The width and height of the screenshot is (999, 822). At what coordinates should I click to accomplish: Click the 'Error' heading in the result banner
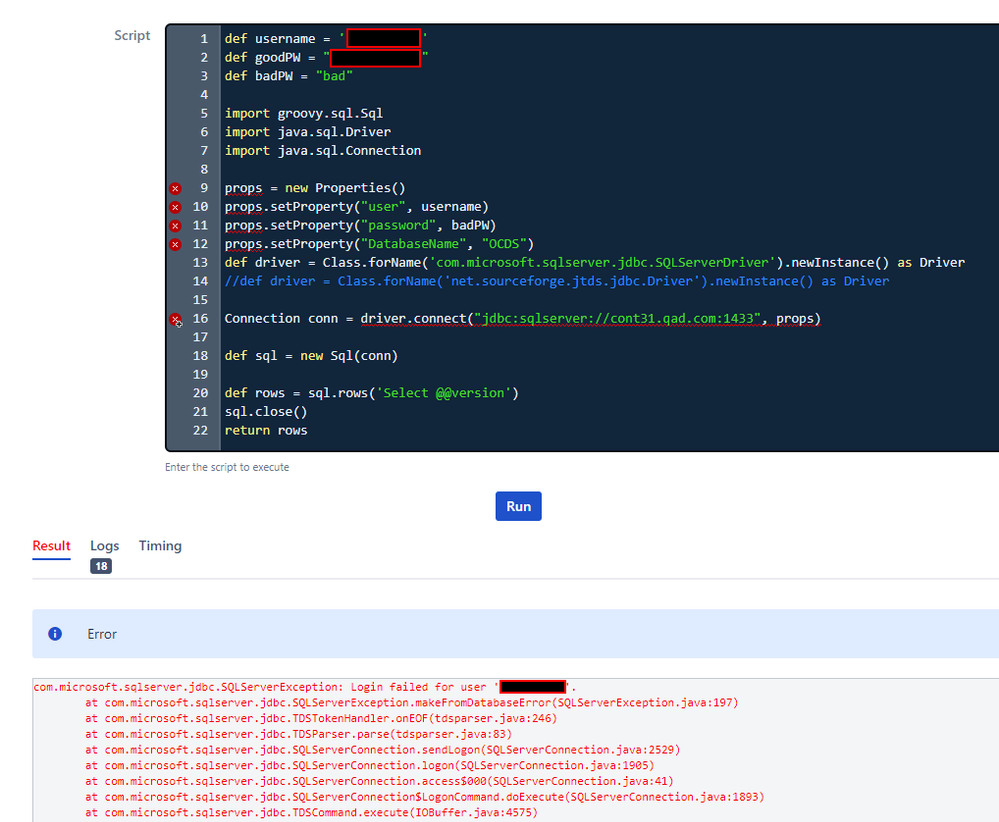coord(102,634)
